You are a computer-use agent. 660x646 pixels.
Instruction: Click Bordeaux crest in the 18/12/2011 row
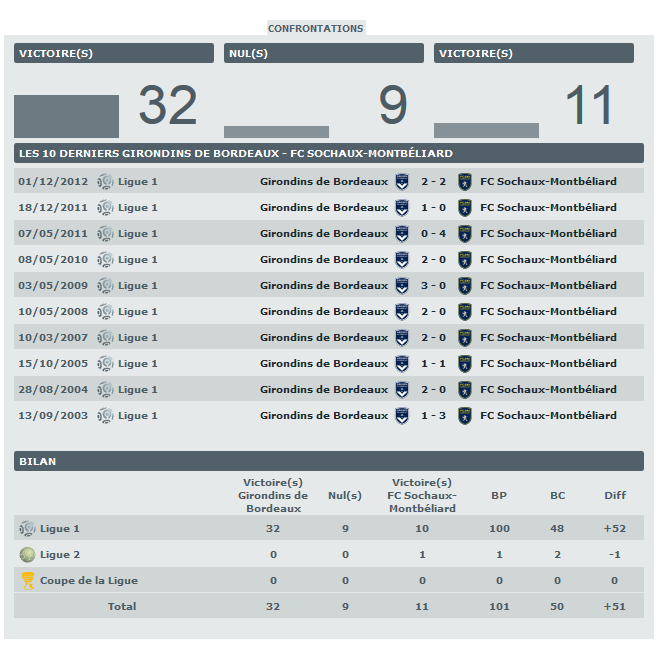click(402, 208)
